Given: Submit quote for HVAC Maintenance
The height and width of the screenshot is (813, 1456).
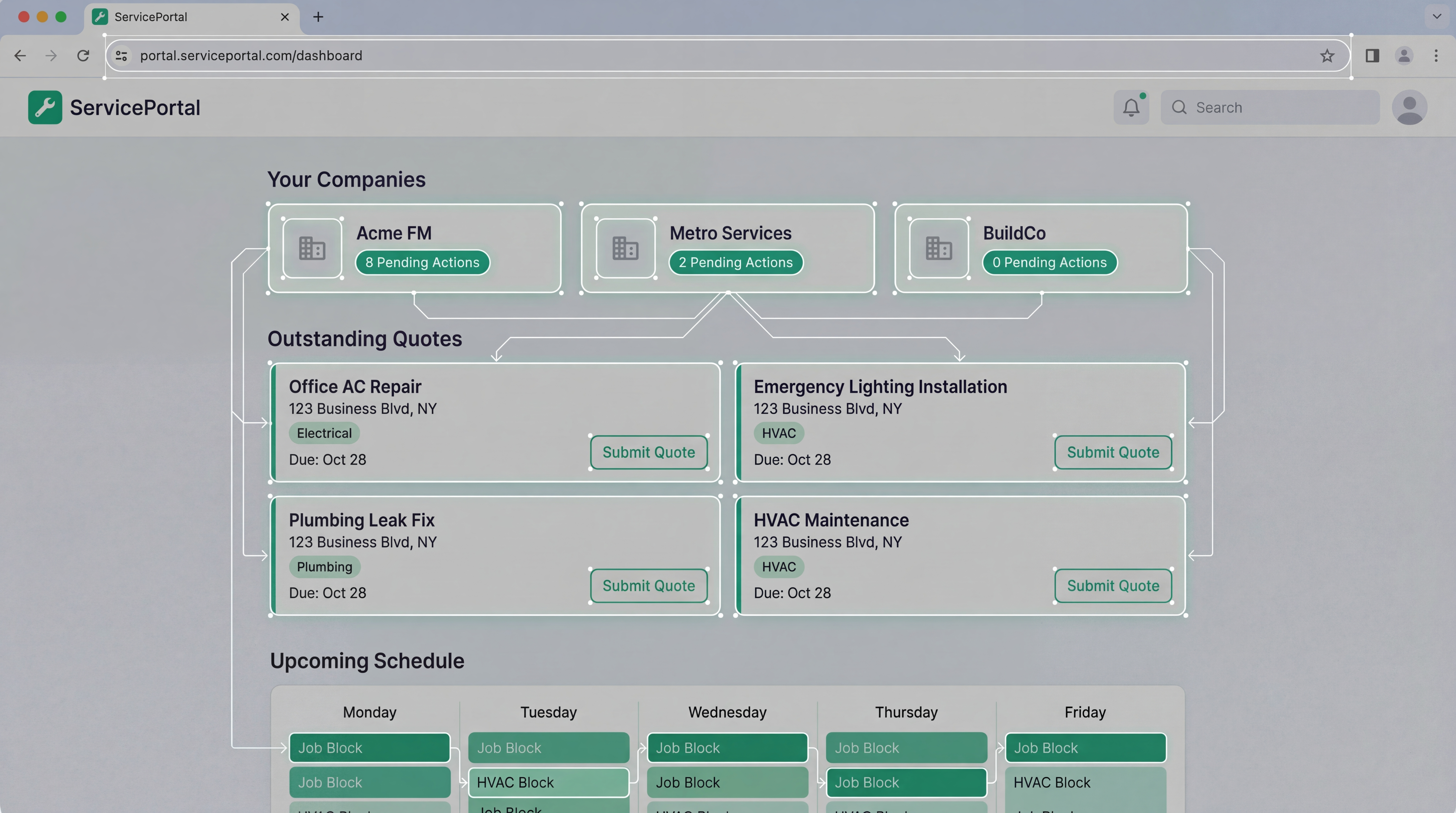Looking at the screenshot, I should pos(1112,586).
